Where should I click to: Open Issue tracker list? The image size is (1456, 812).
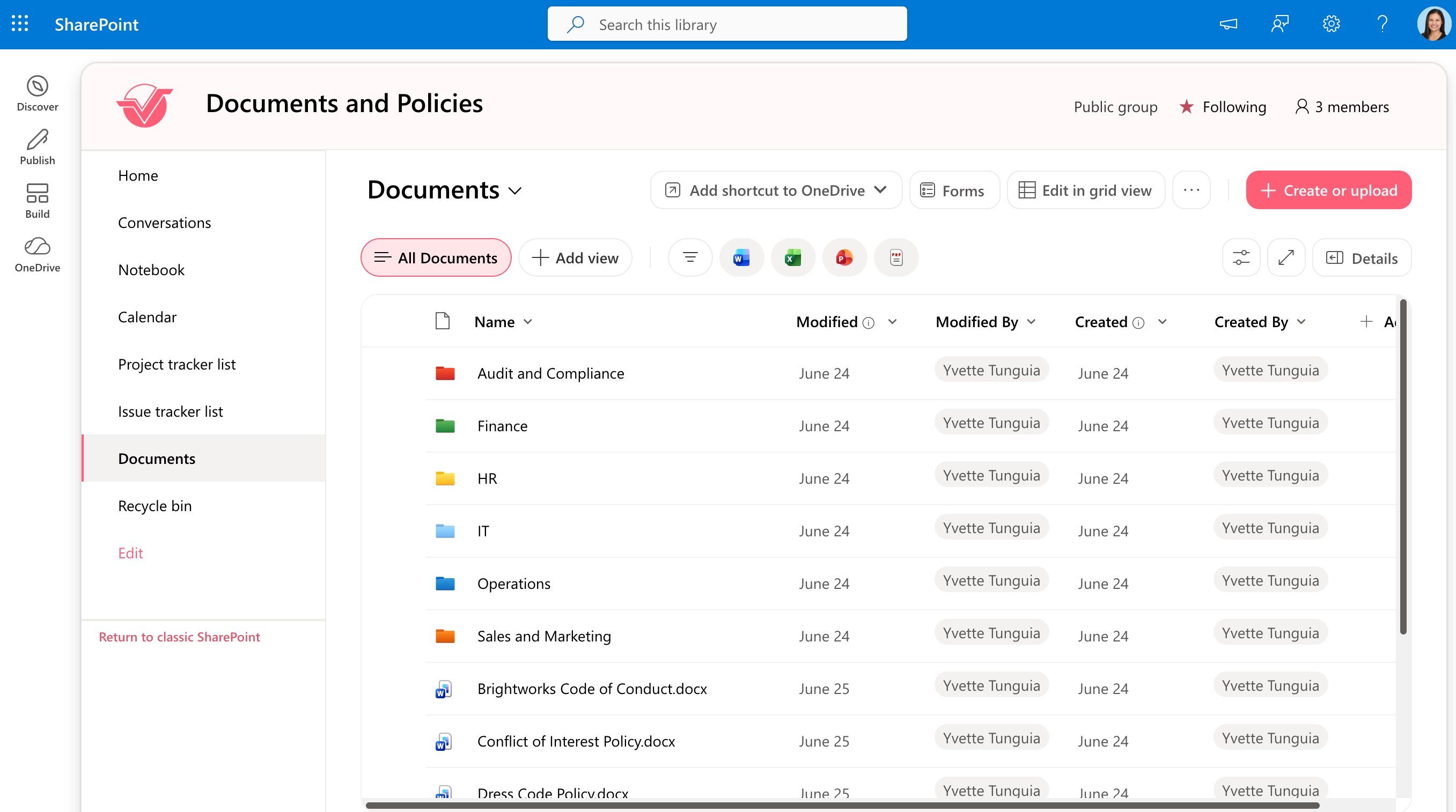pos(170,411)
